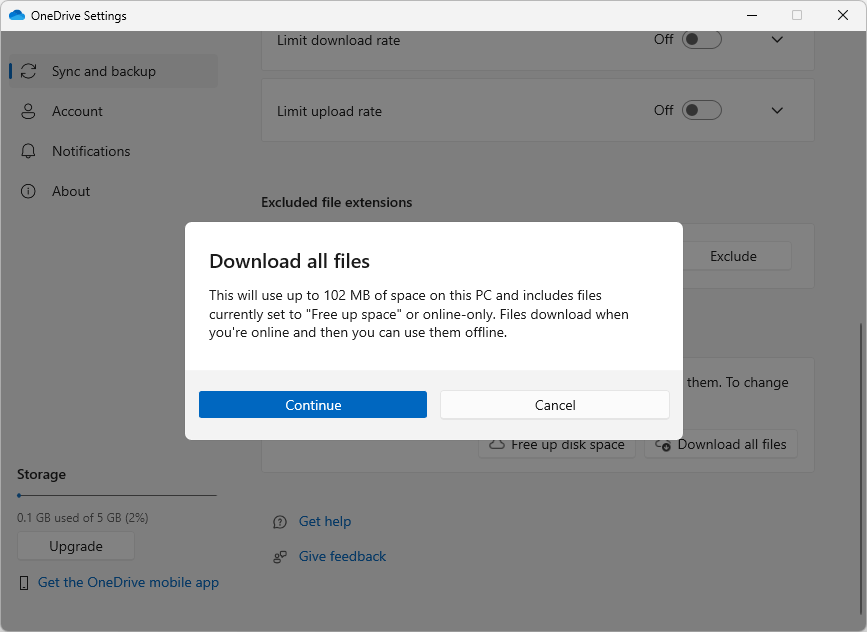Click Continue in Download all files dialog
The width and height of the screenshot is (867, 632).
coord(312,405)
